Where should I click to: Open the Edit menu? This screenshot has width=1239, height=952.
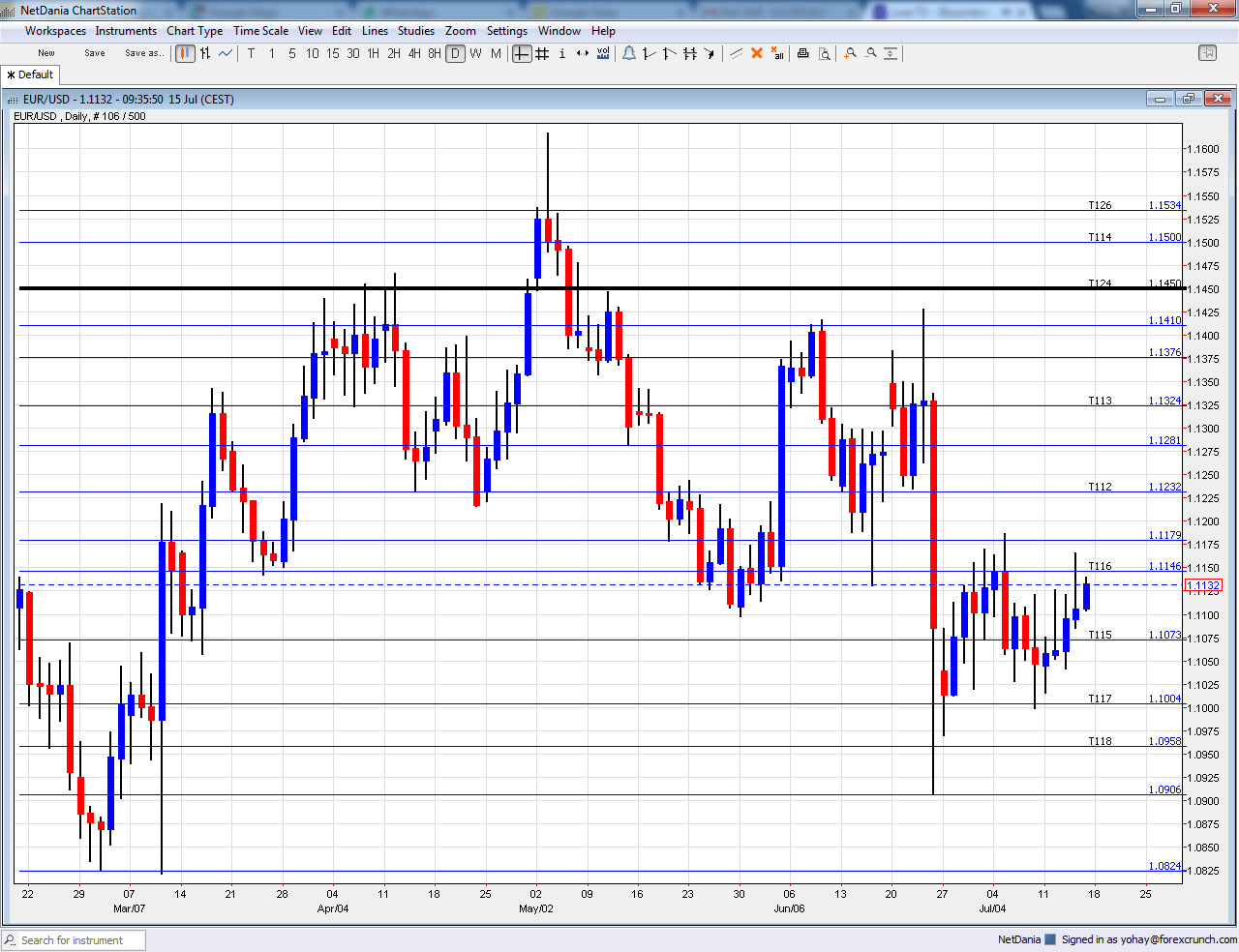pos(342,31)
